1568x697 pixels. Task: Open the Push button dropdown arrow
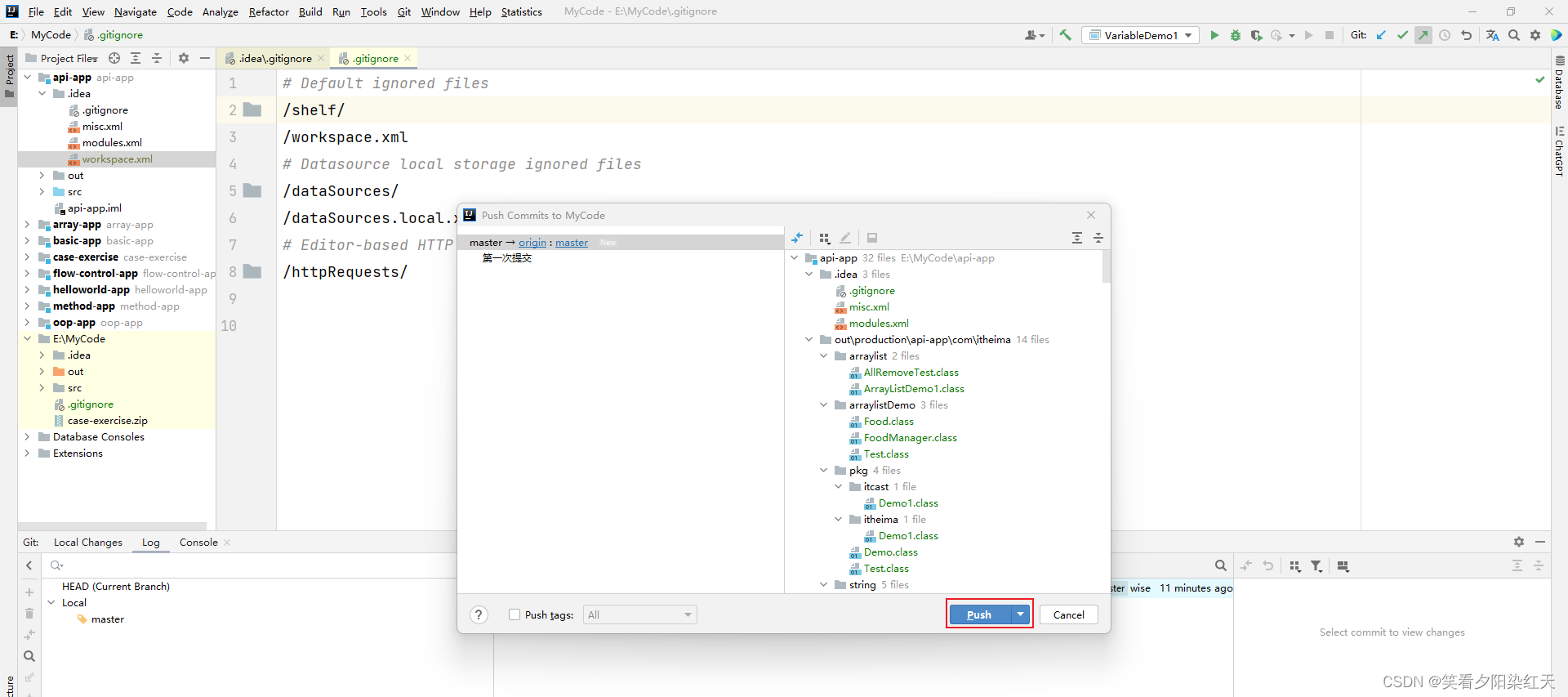pyautogui.click(x=1021, y=614)
